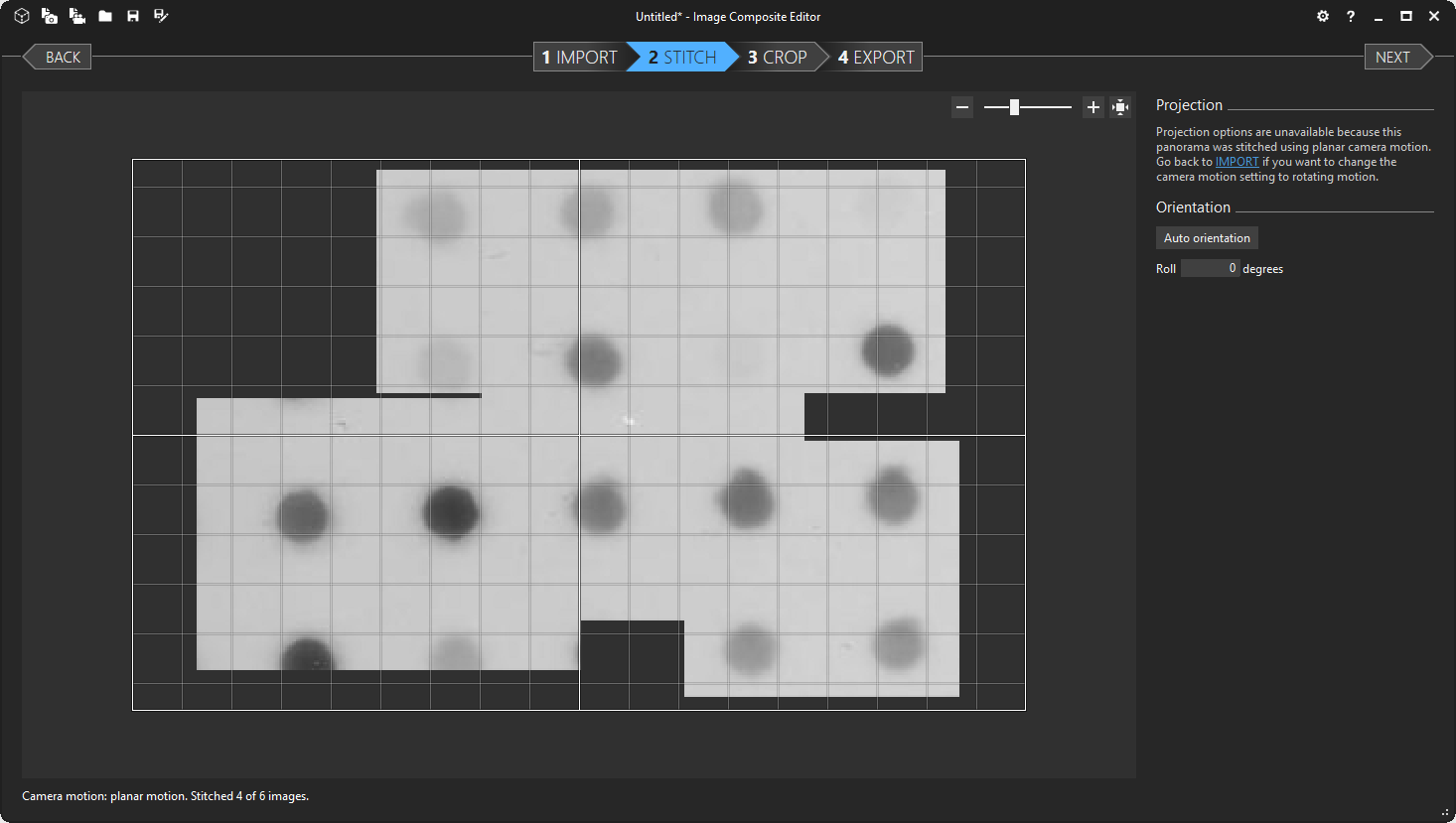The height and width of the screenshot is (823, 1456).
Task: Zoom out using the minus button
Action: pos(961,107)
